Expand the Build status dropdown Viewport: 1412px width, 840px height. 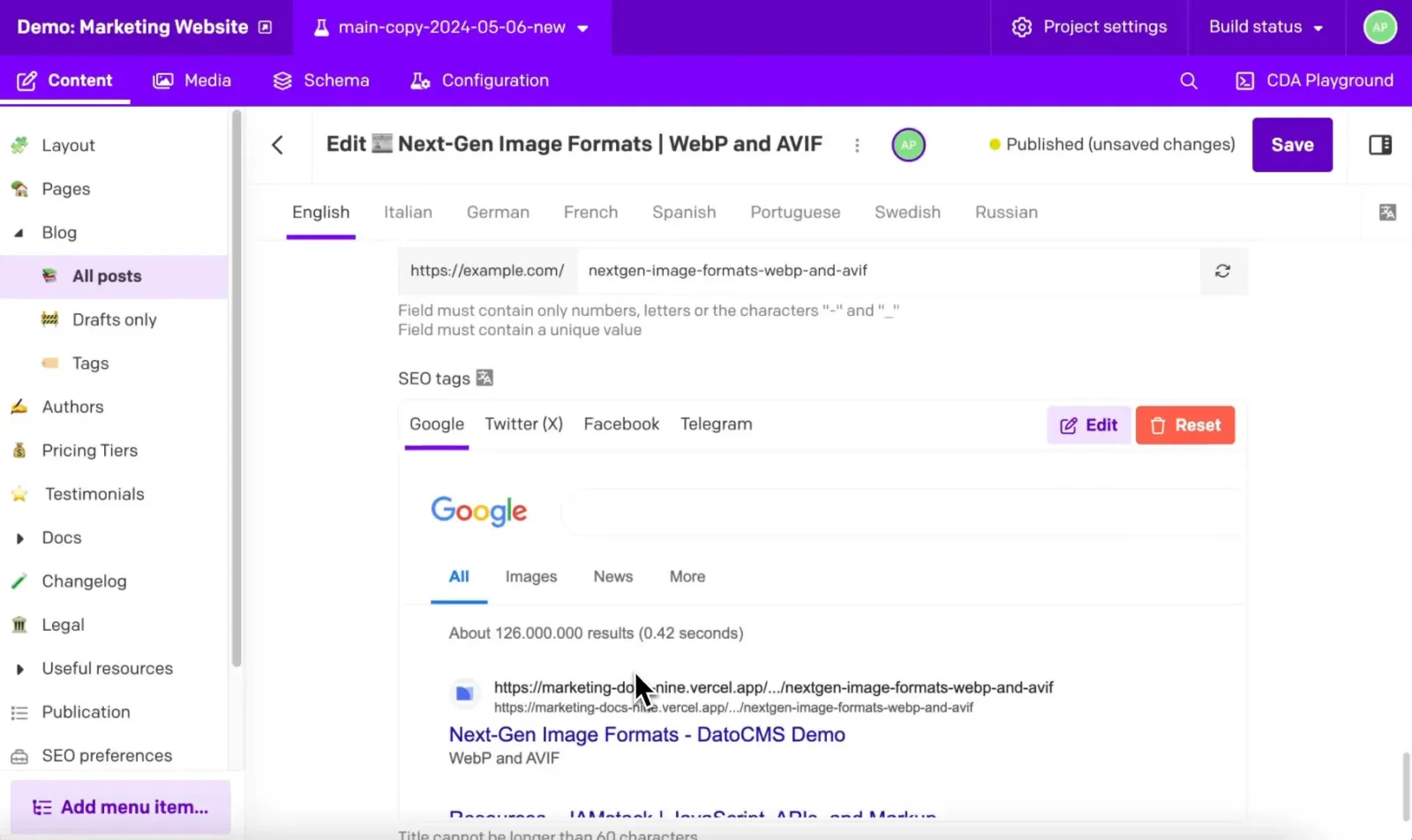1266,27
